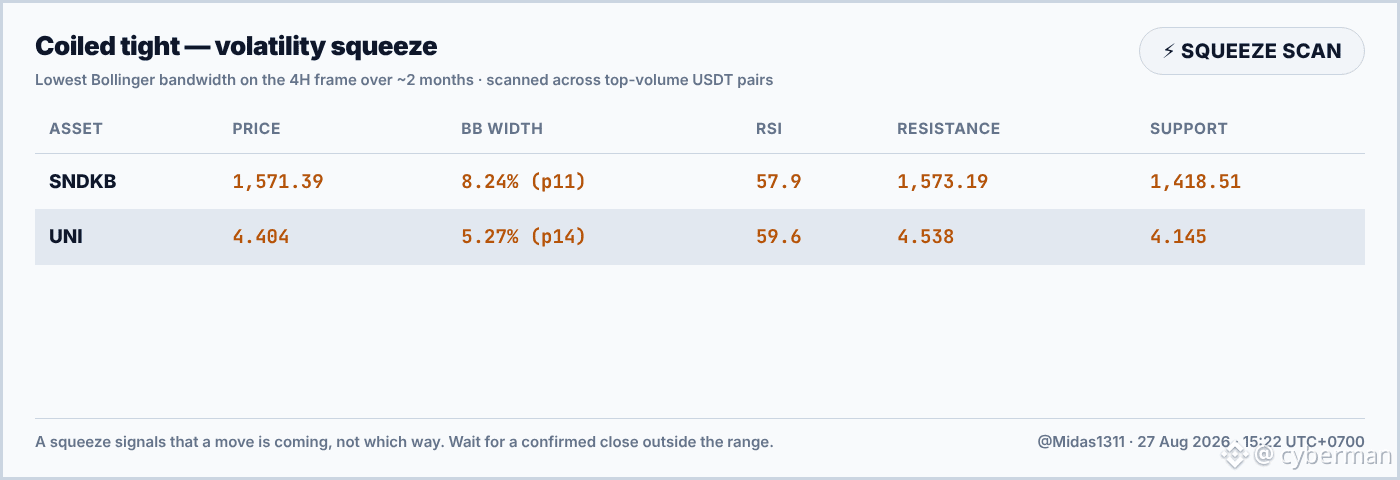Click UNI price 4.404
Viewport: 1400px width, 480px height.
pos(261,237)
